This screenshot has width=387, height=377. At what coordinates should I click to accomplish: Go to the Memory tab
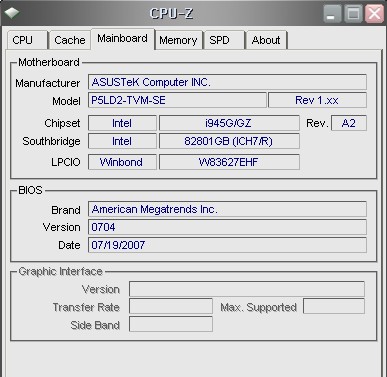[x=178, y=40]
